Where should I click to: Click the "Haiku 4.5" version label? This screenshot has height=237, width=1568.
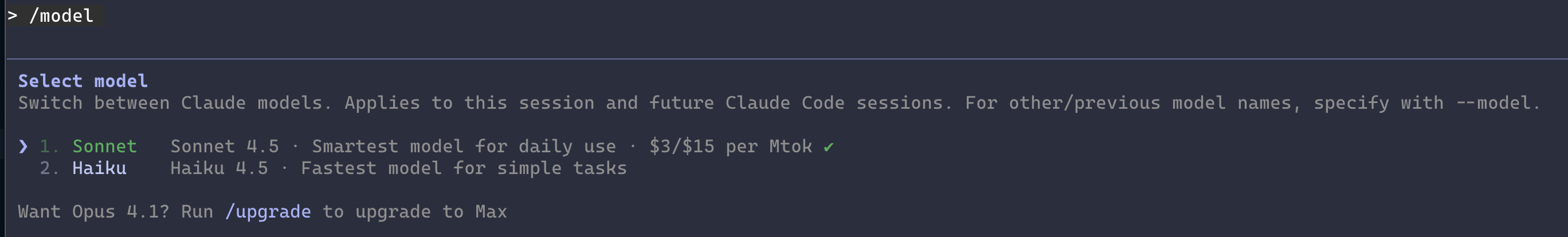tap(218, 168)
